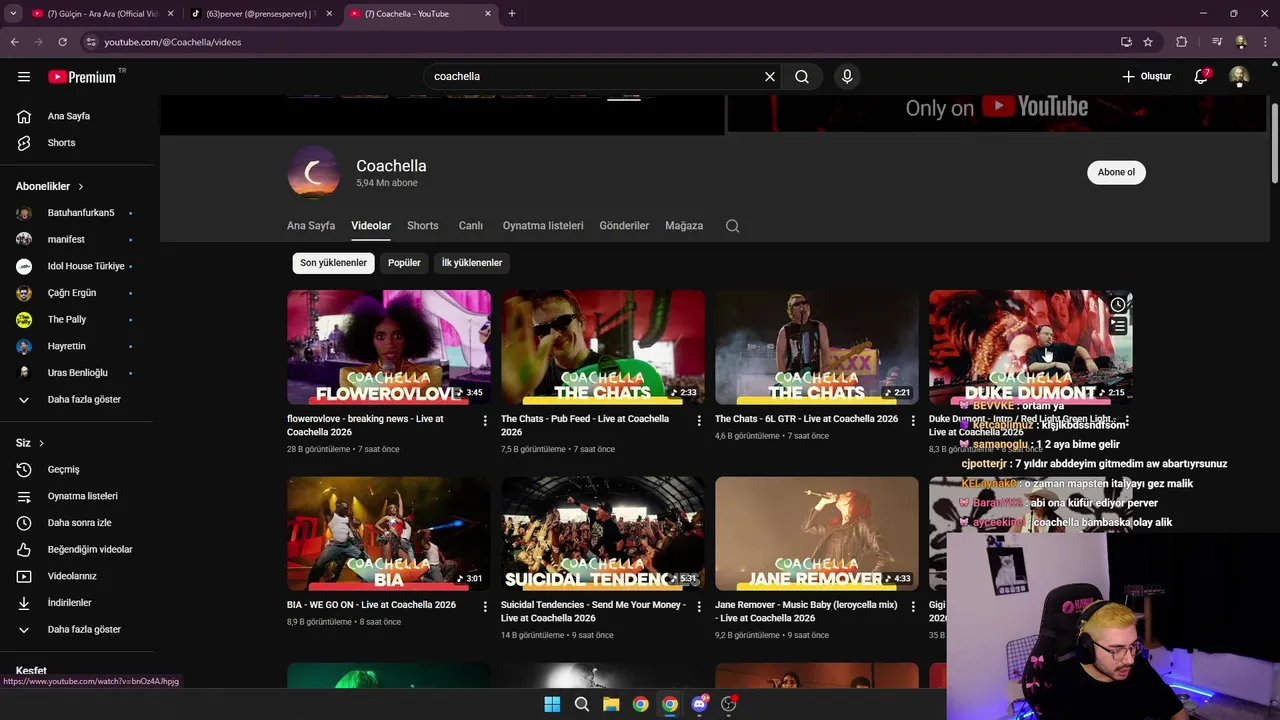Reload the page in Chrome
The image size is (1280, 720).
(62, 42)
